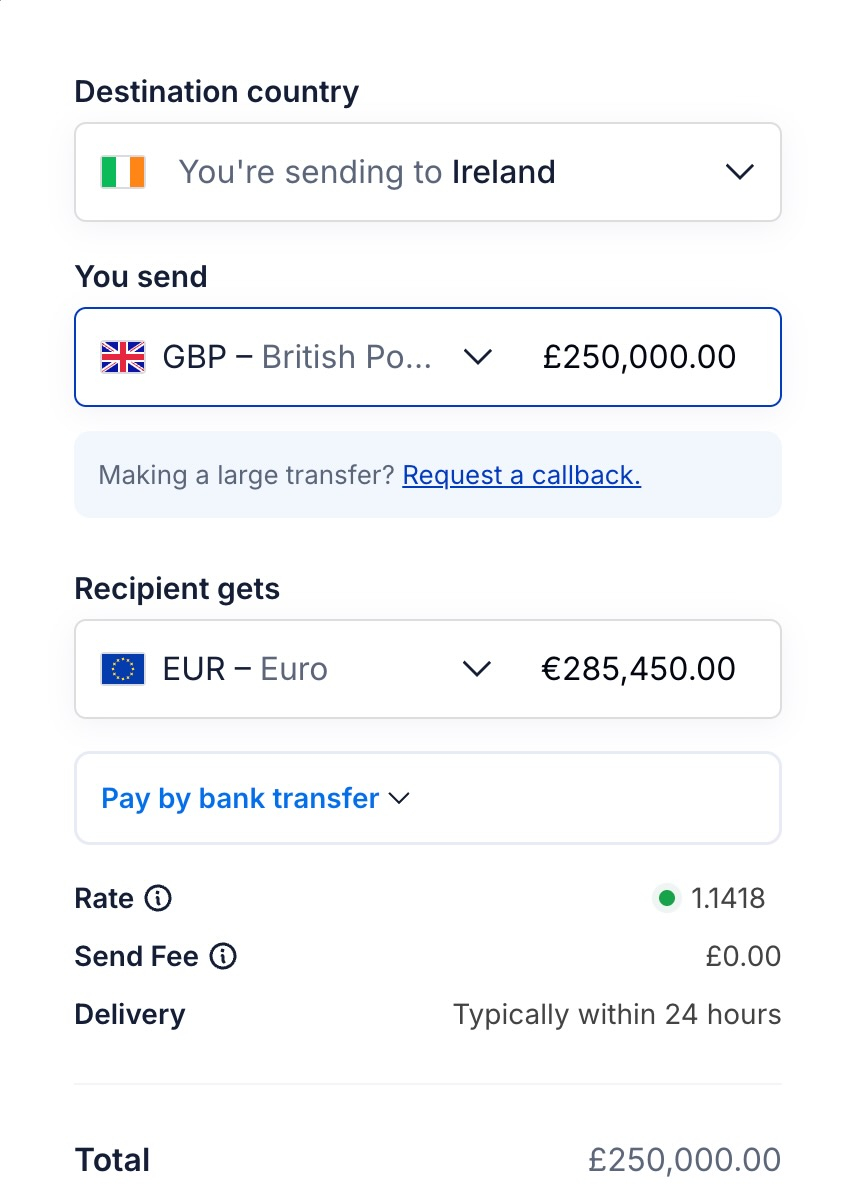Open the Send Fee info icon
The image size is (853, 1194).
223,956
